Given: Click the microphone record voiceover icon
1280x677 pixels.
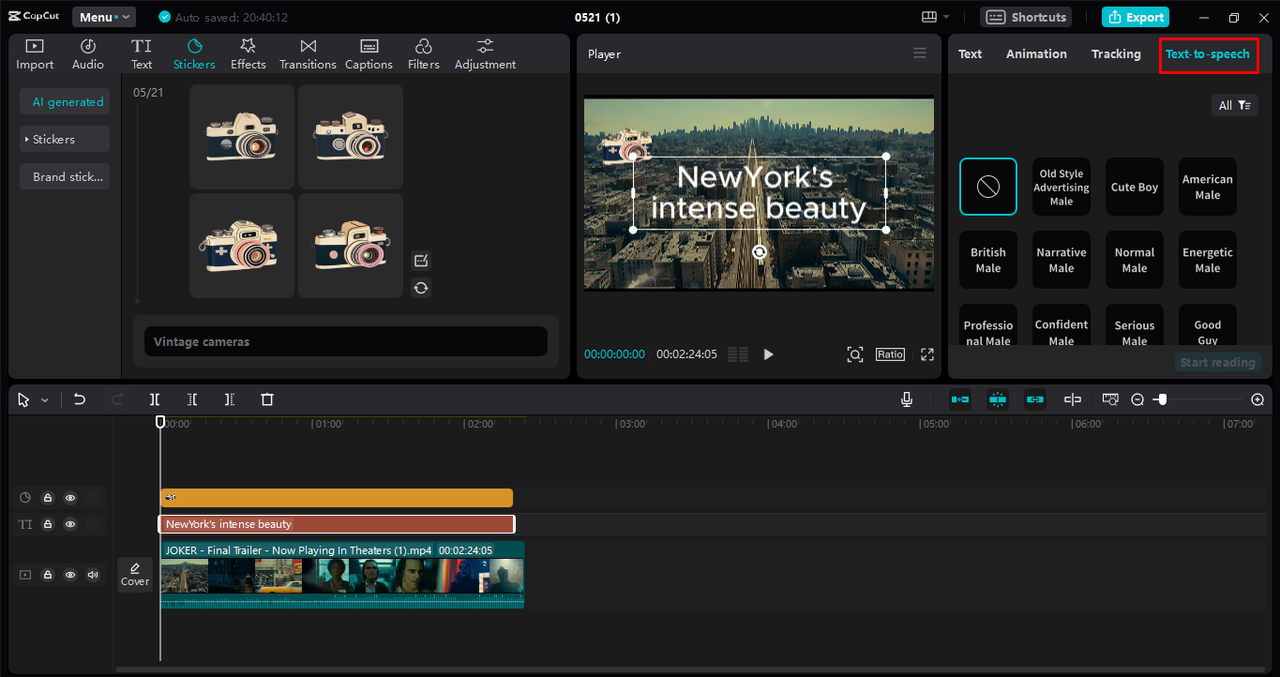Looking at the screenshot, I should (x=906, y=399).
